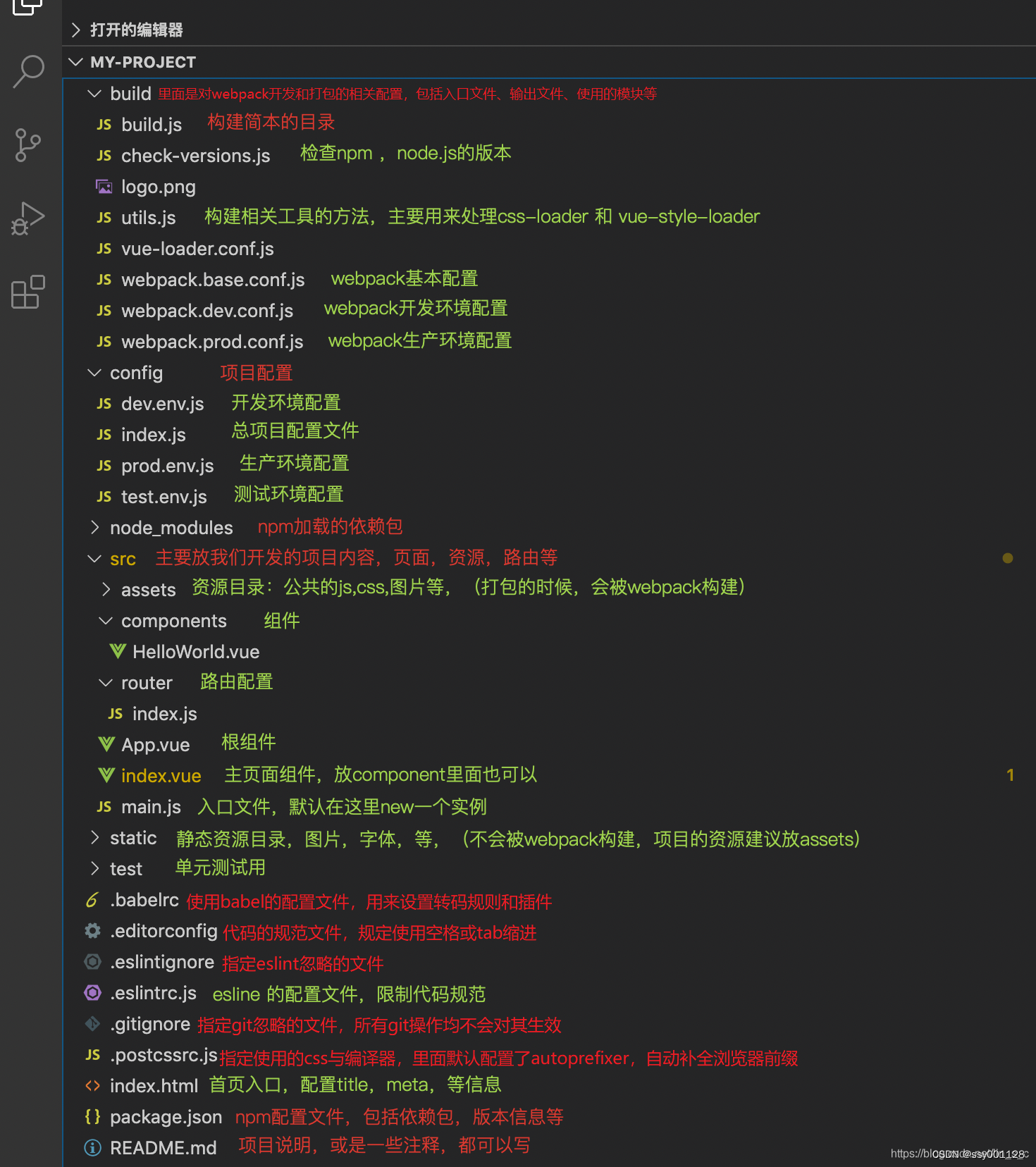Collapse the build folder

coord(94,94)
